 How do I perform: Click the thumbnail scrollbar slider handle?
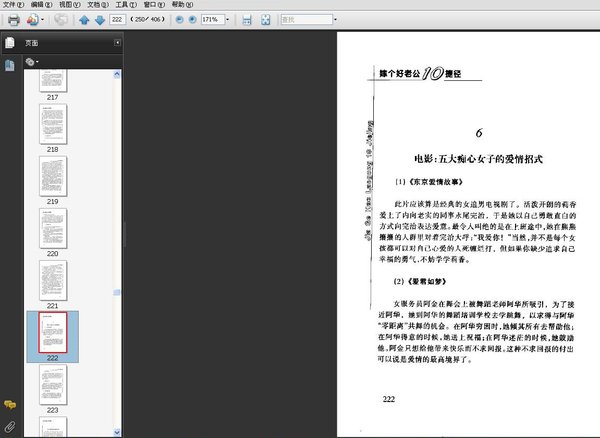pyautogui.click(x=117, y=293)
